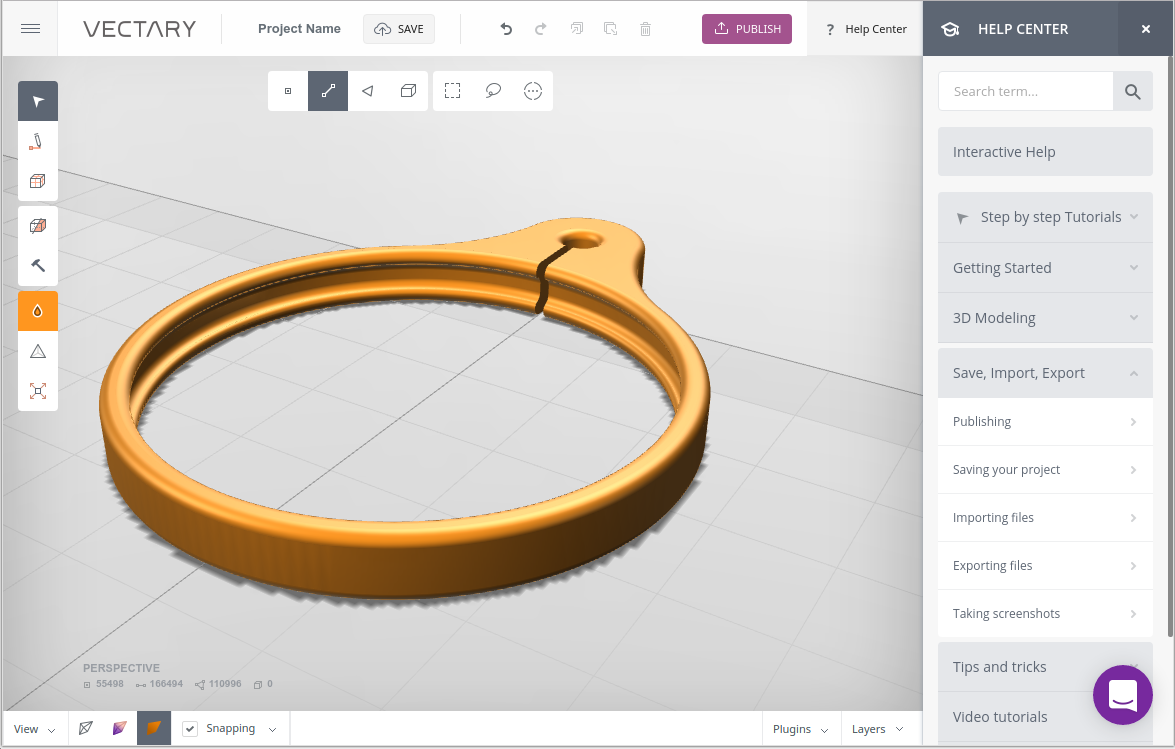Select the hammer tool in left toolbar
The image size is (1175, 749).
tap(38, 266)
